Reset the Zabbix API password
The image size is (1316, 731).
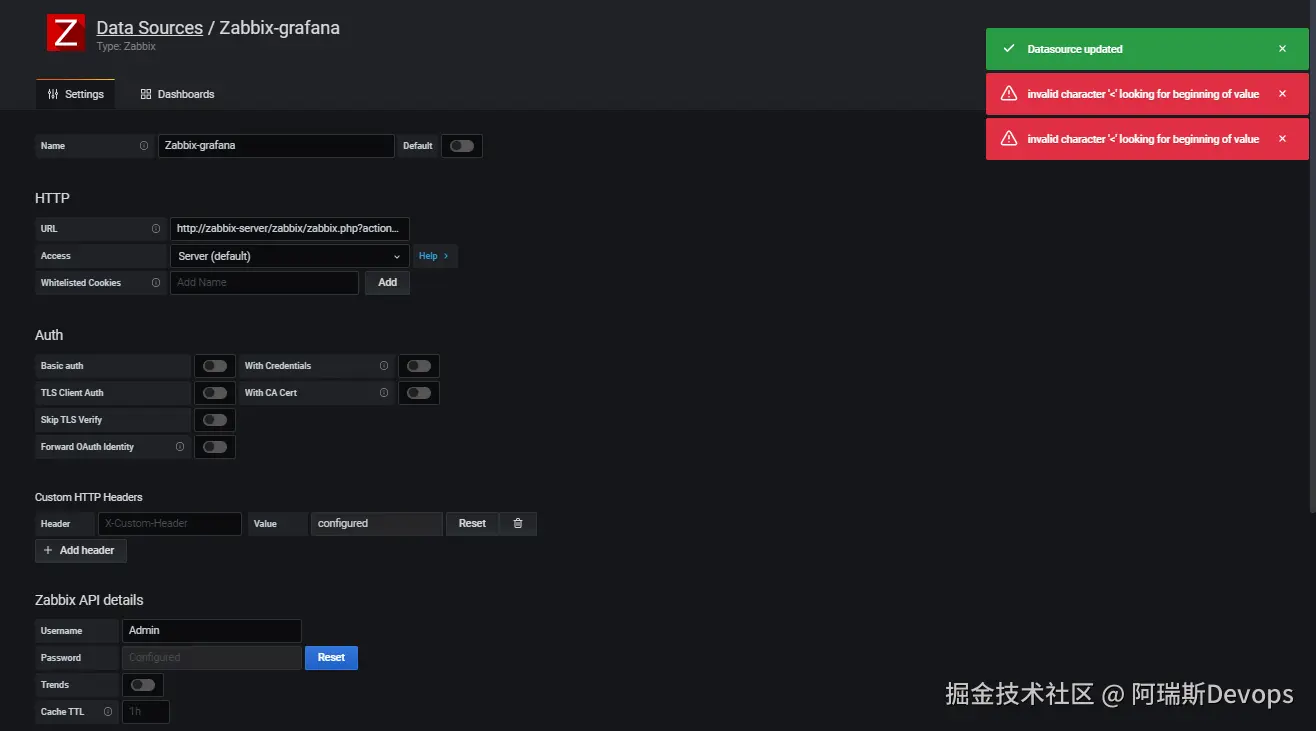coord(331,658)
